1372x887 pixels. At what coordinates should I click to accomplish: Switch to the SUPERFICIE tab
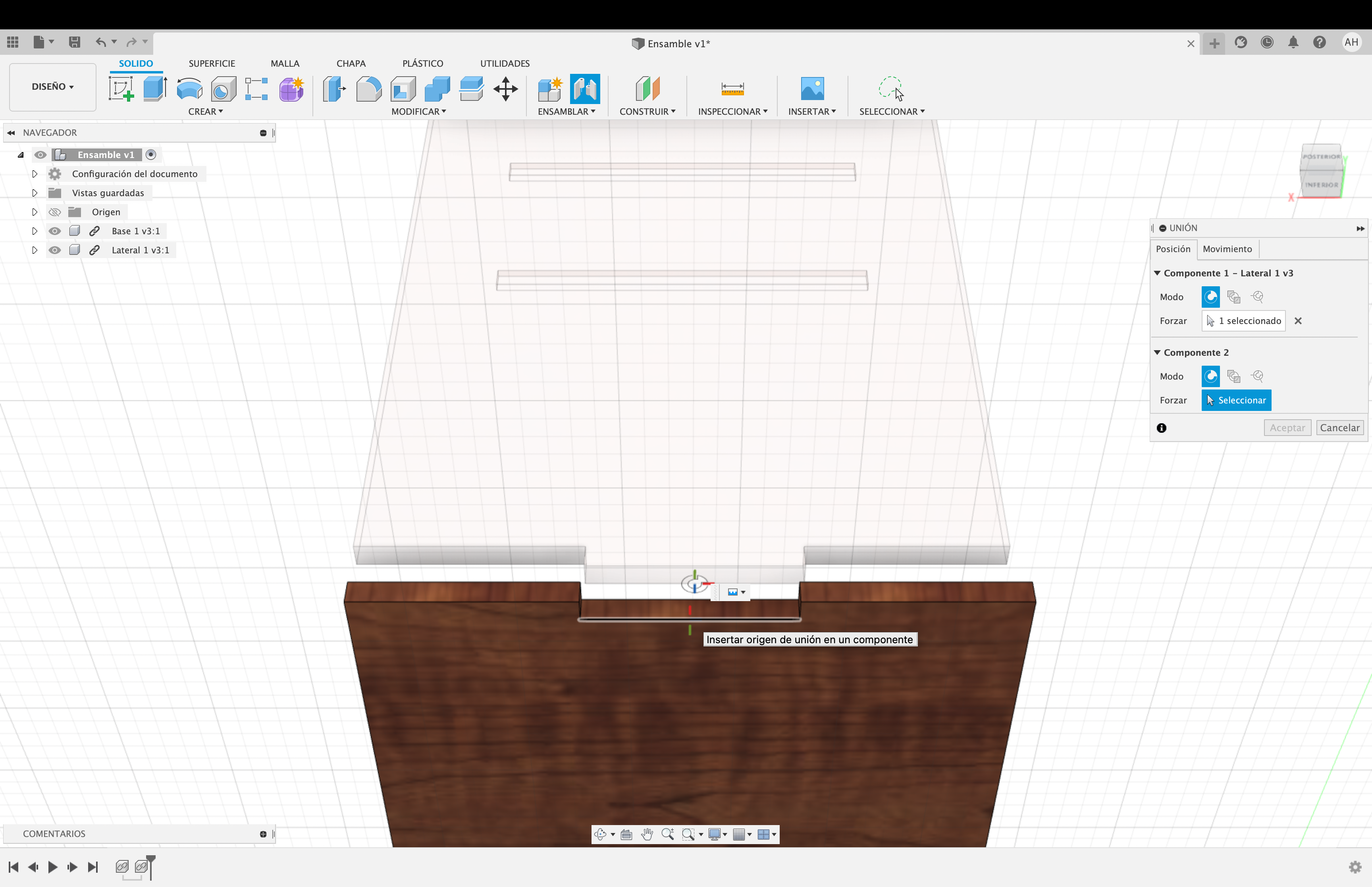coord(212,64)
